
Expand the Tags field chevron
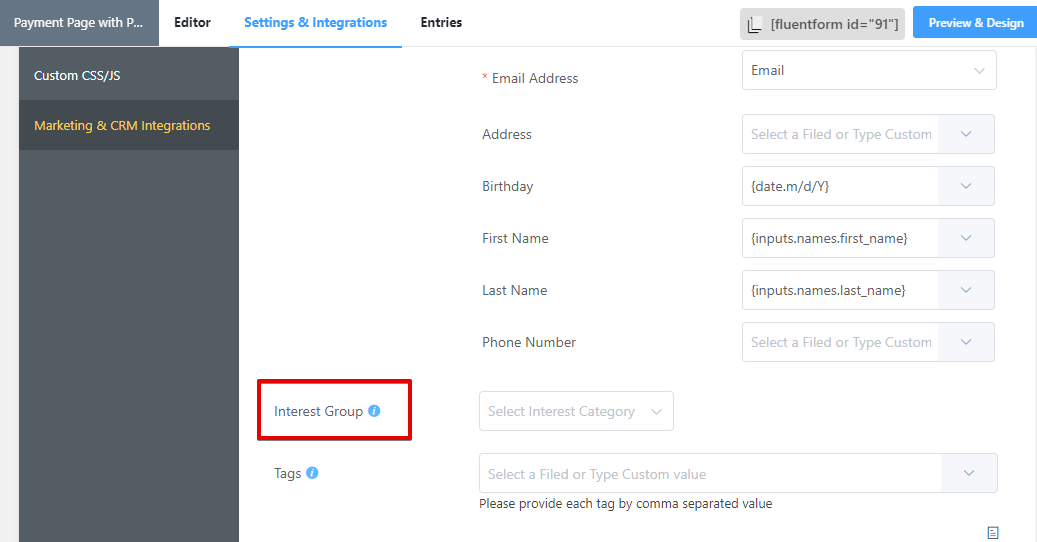968,473
